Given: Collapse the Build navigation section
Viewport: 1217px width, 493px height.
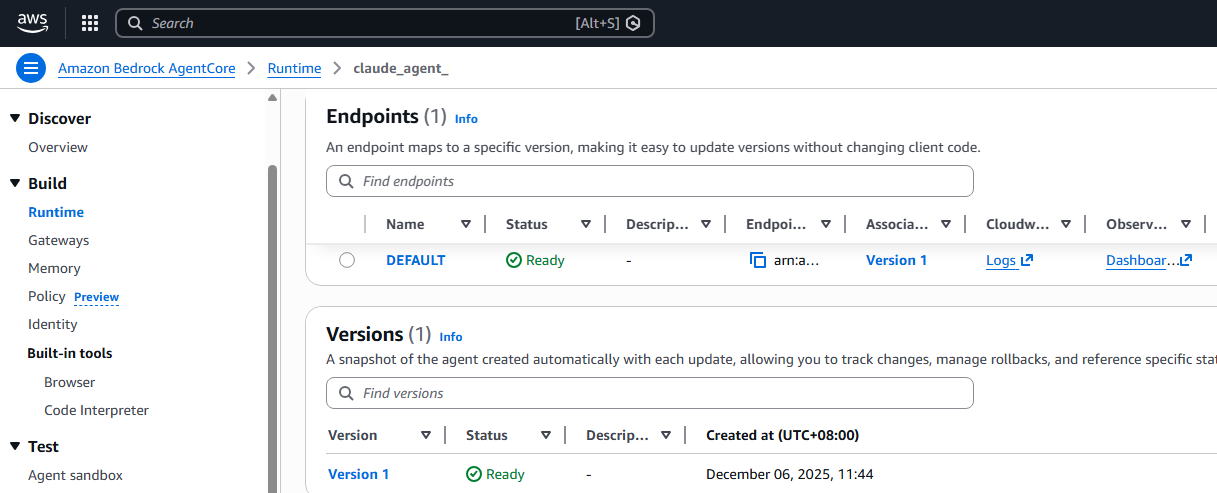Looking at the screenshot, I should 15,183.
